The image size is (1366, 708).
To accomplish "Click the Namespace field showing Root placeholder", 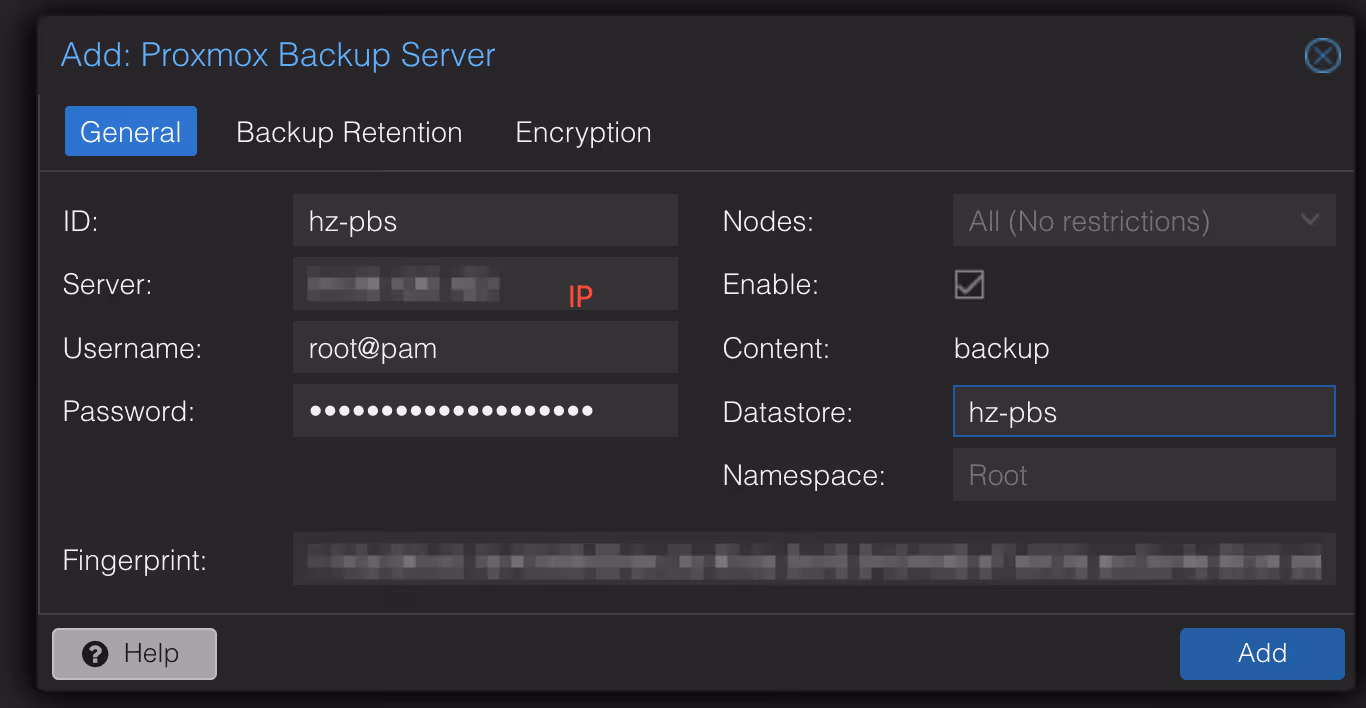I will click(1143, 474).
